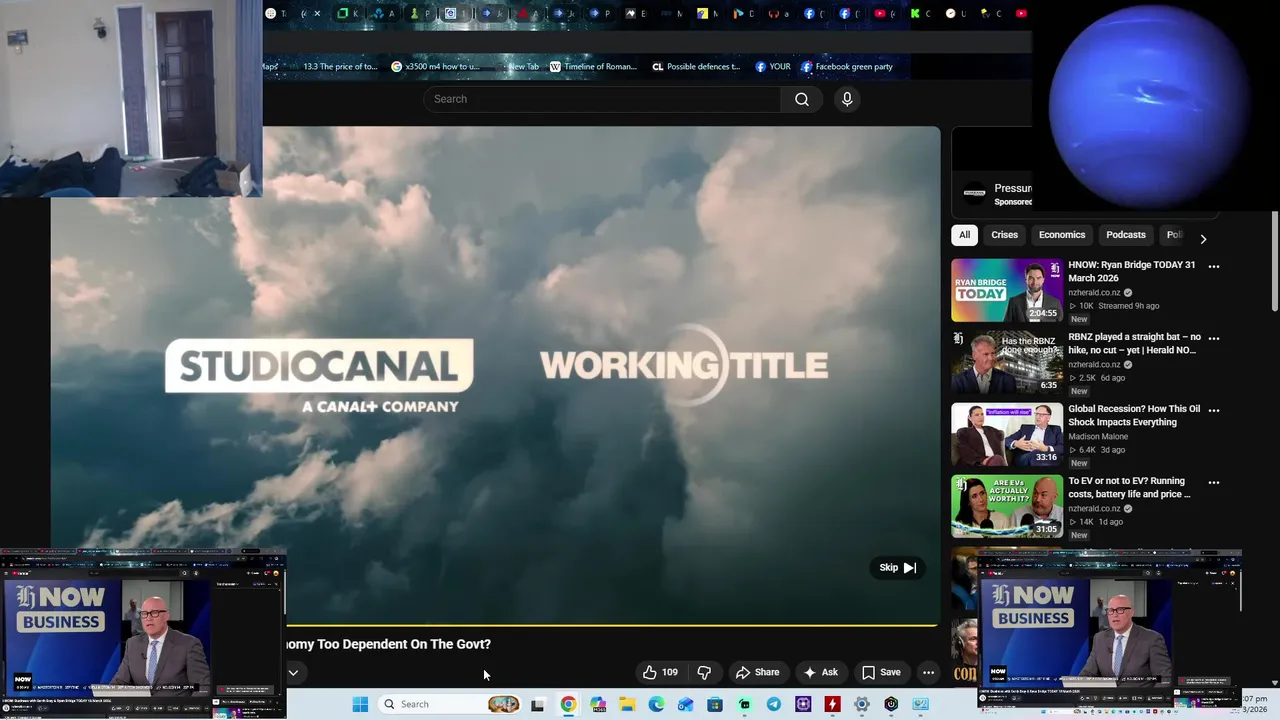
Task: Open Windows Settings gear in taskbar
Action: pyautogui.click(x=861, y=704)
